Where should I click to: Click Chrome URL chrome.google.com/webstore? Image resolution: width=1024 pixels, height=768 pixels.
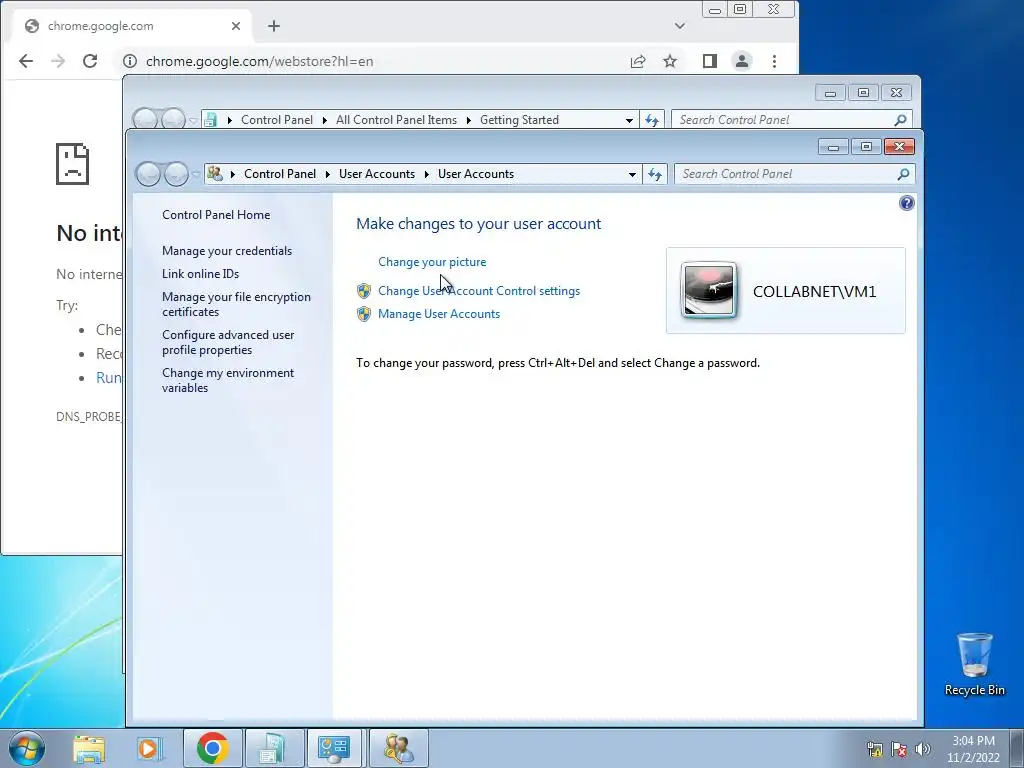(x=259, y=61)
